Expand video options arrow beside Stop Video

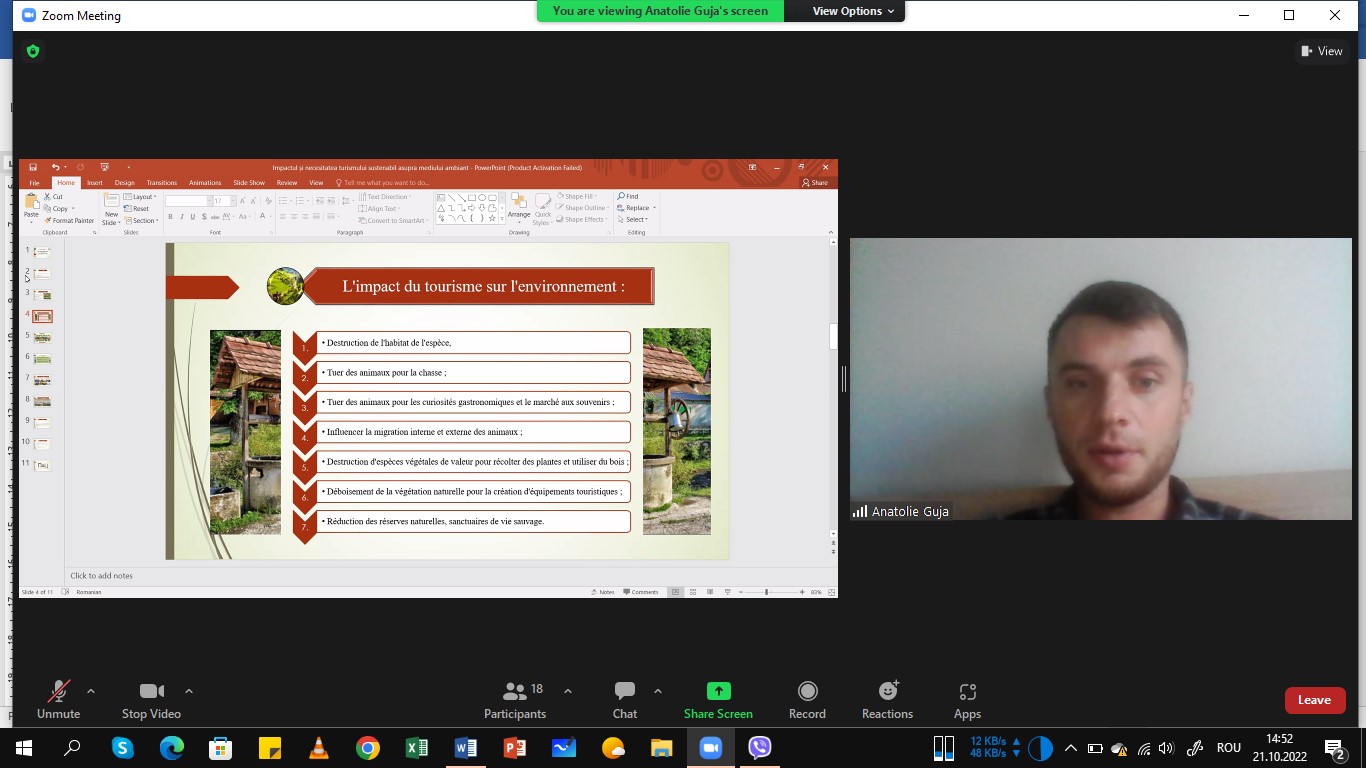pyautogui.click(x=189, y=691)
